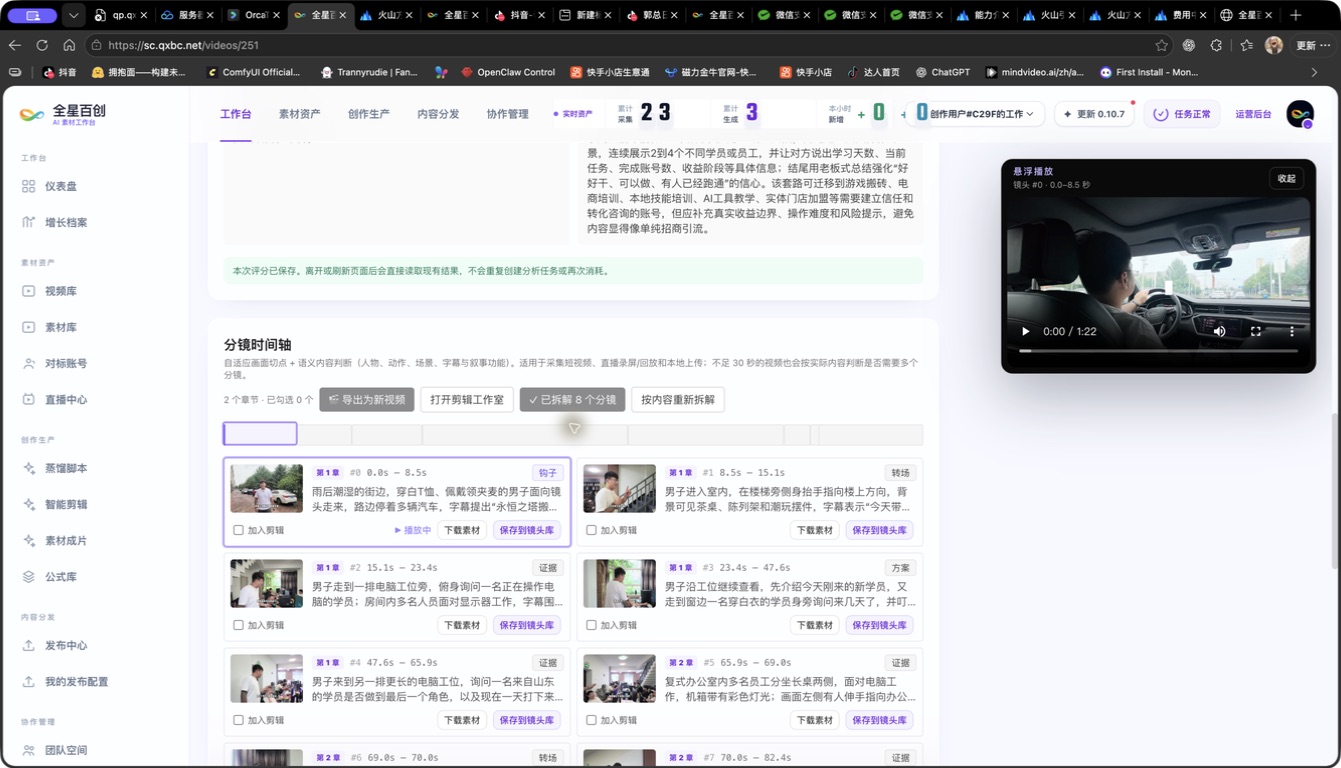Image resolution: width=1341 pixels, height=768 pixels.
Task: Open 发布中心 upload icon
Action: [x=28, y=645]
